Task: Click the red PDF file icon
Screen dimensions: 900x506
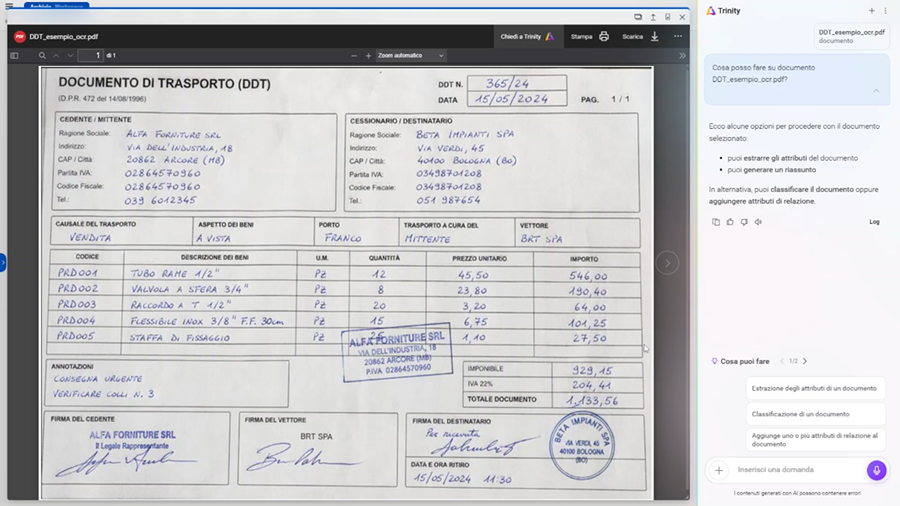Action: [20, 37]
